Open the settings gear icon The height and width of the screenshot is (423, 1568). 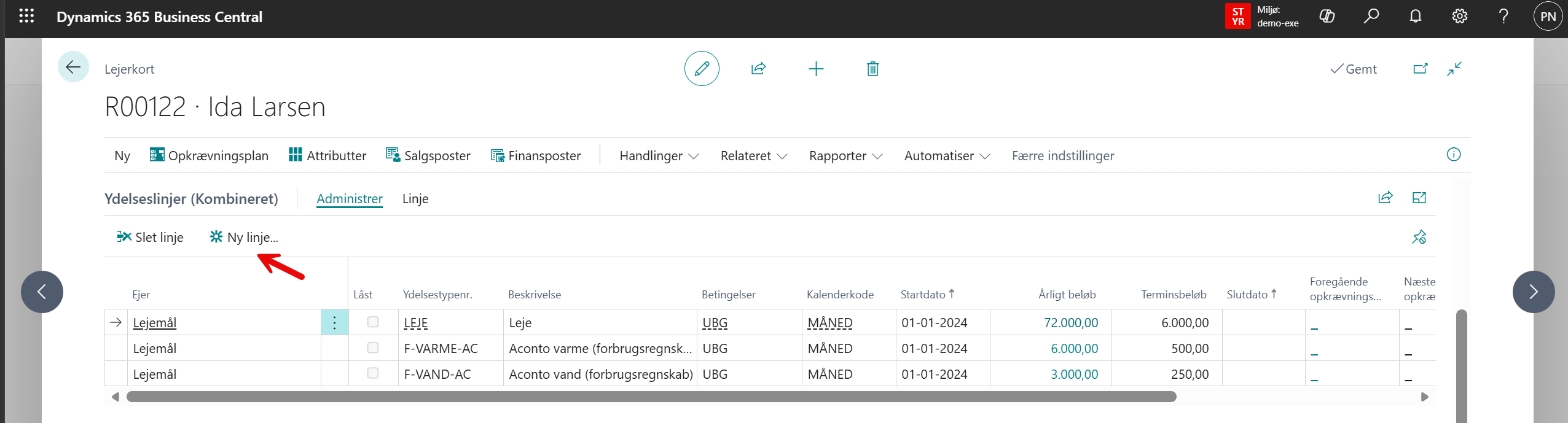1460,17
